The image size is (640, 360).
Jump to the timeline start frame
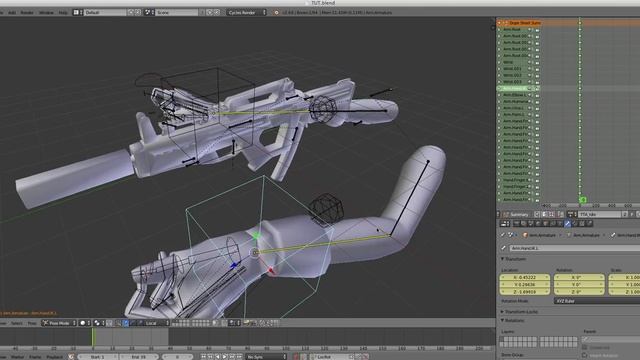click(x=203, y=357)
